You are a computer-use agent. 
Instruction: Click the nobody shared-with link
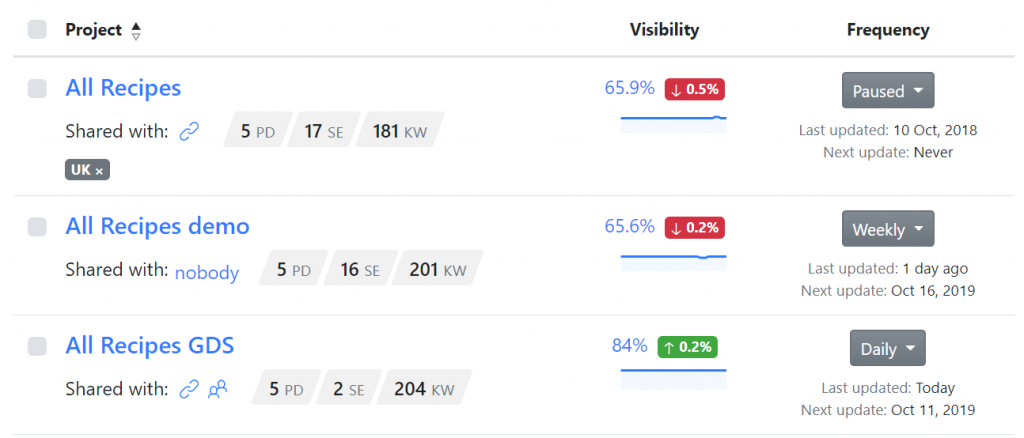207,272
